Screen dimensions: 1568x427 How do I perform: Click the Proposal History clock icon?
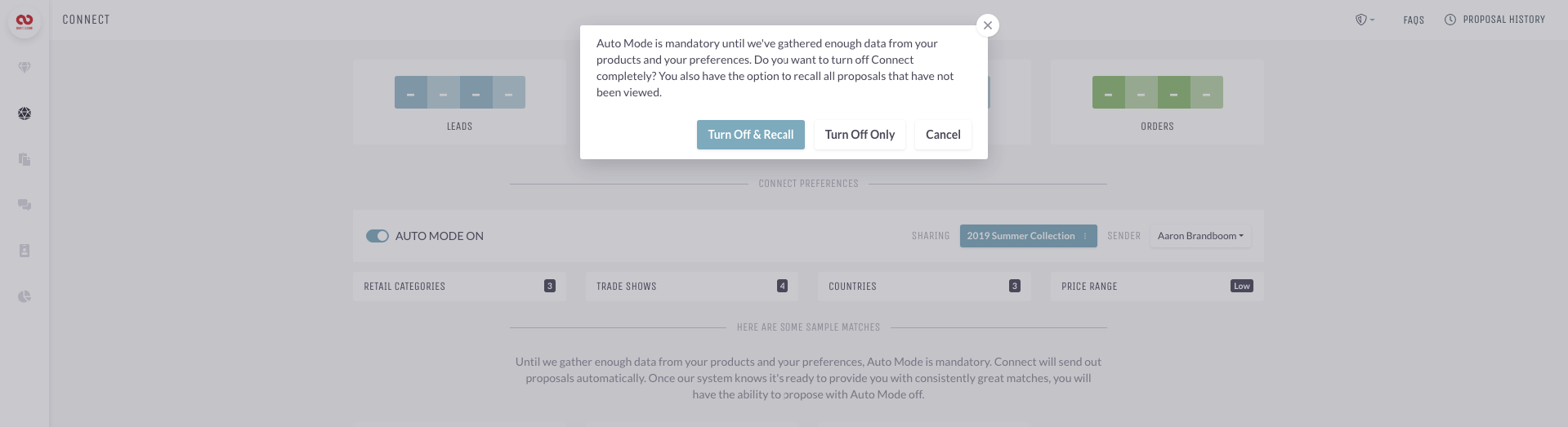coord(1450,20)
